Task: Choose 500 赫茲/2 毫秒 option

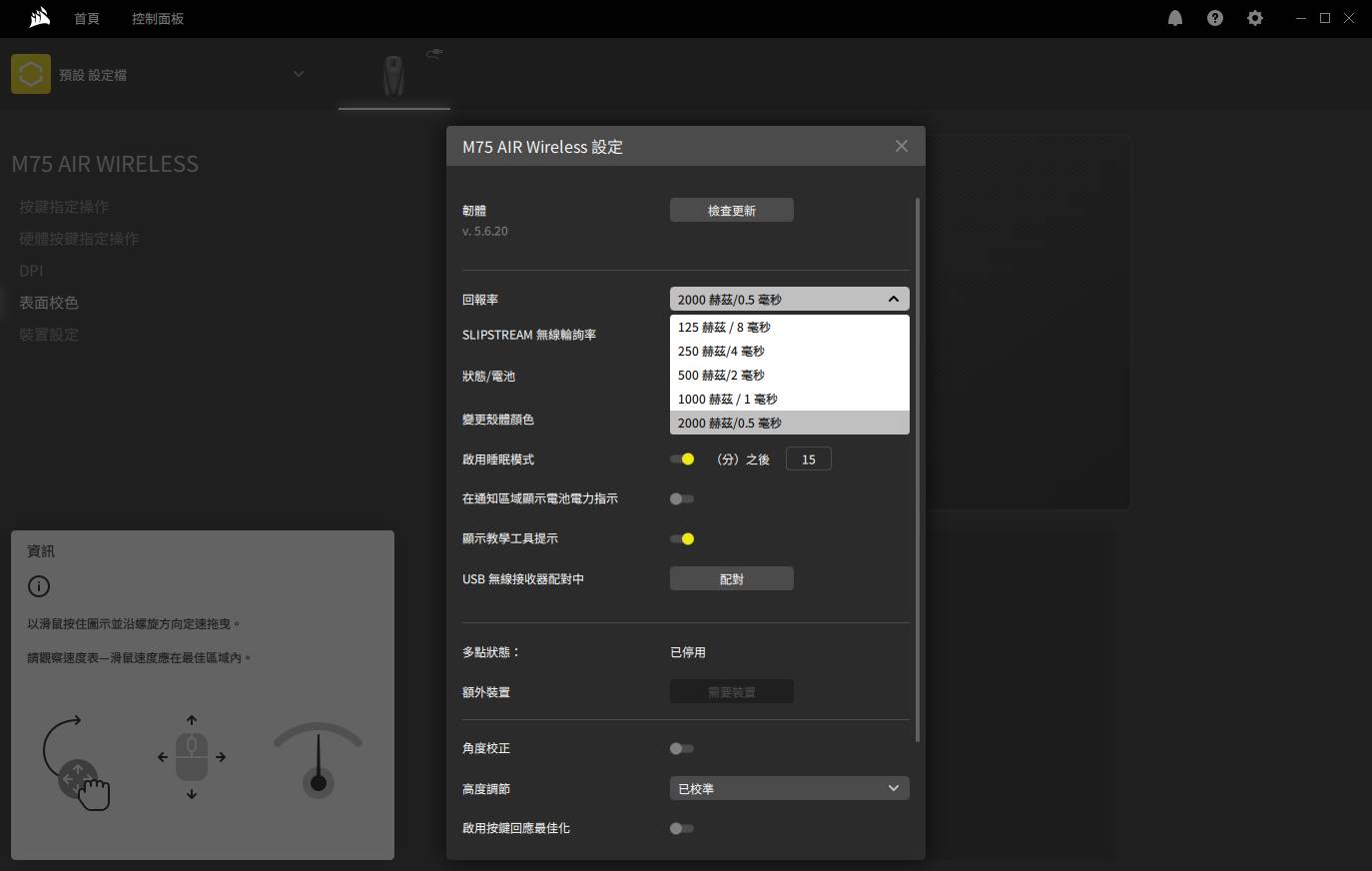Action: pos(790,375)
